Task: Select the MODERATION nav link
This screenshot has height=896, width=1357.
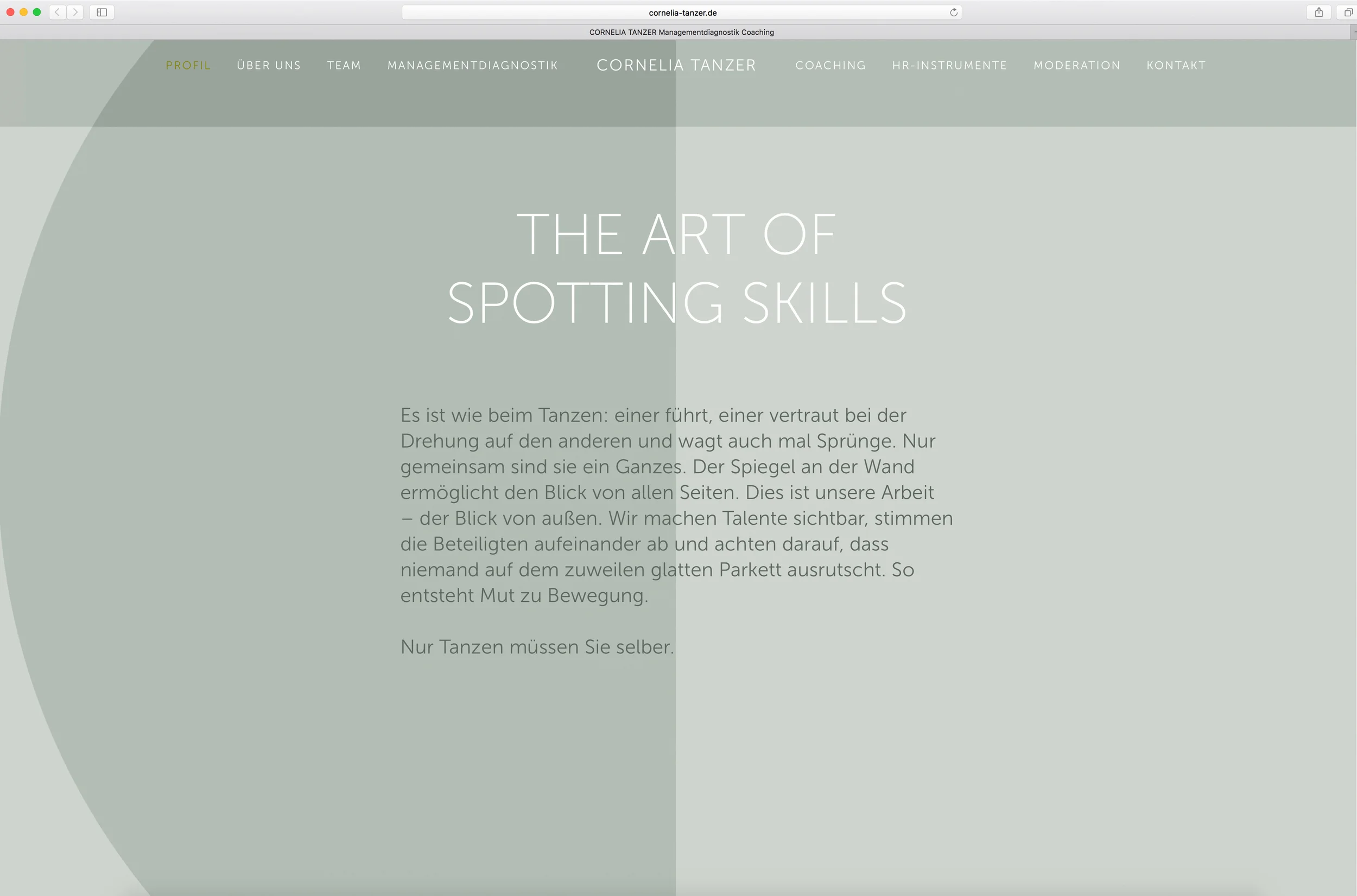Action: (x=1076, y=65)
